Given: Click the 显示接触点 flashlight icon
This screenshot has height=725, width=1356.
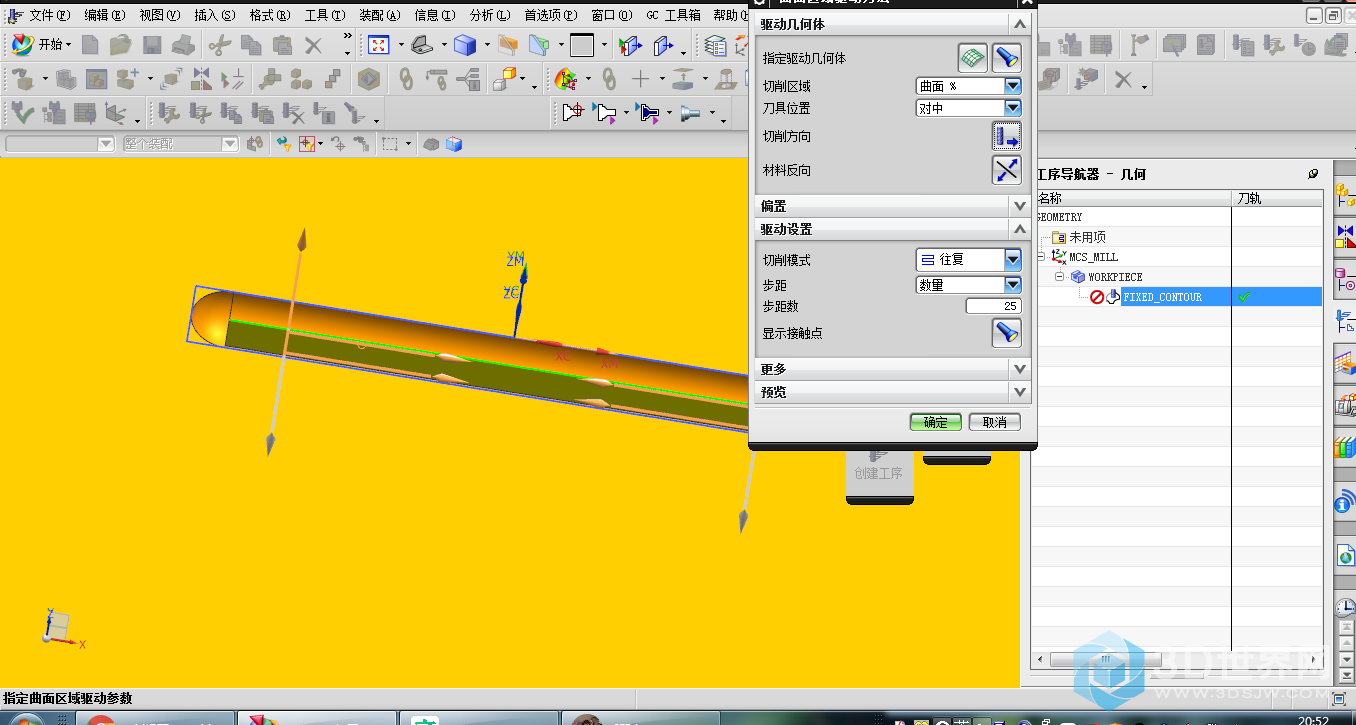Looking at the screenshot, I should point(1006,333).
